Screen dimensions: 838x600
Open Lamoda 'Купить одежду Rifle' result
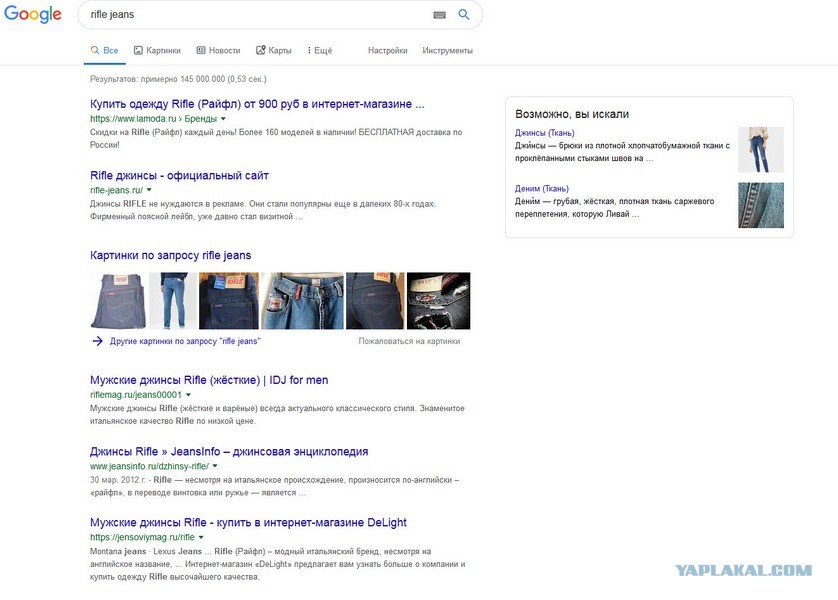(x=257, y=104)
